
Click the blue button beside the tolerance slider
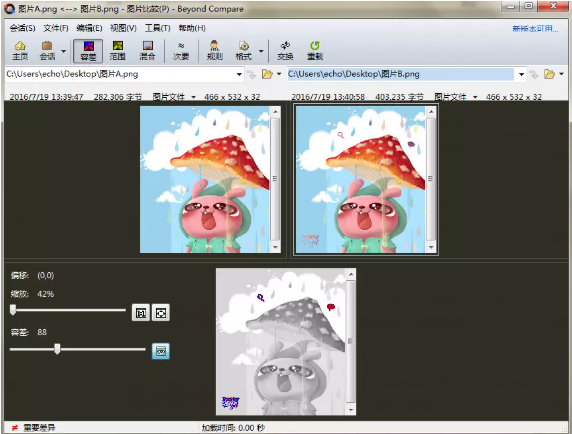click(161, 351)
